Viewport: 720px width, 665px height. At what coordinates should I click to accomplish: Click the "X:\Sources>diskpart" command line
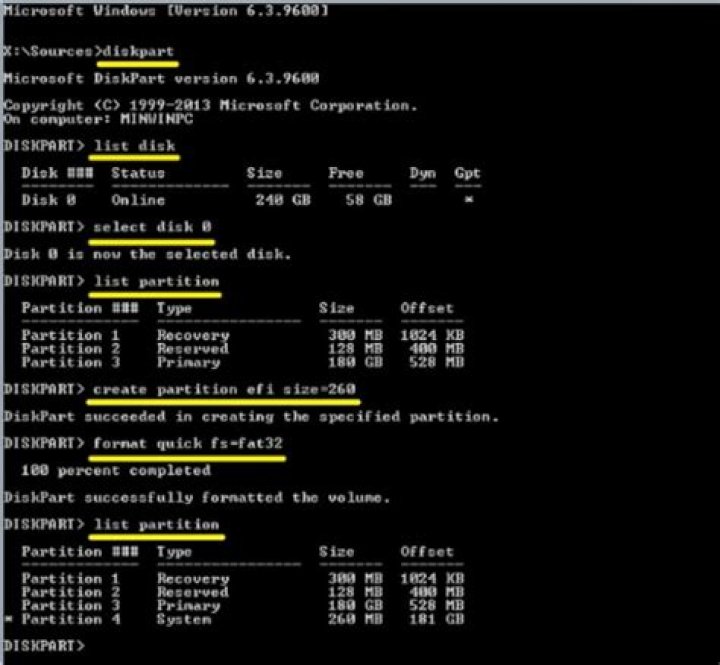pyautogui.click(x=89, y=51)
